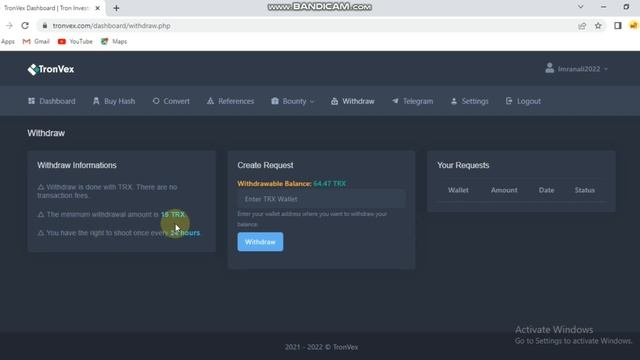Open the YouTube bookmark
The image size is (640, 360).
(75, 41)
